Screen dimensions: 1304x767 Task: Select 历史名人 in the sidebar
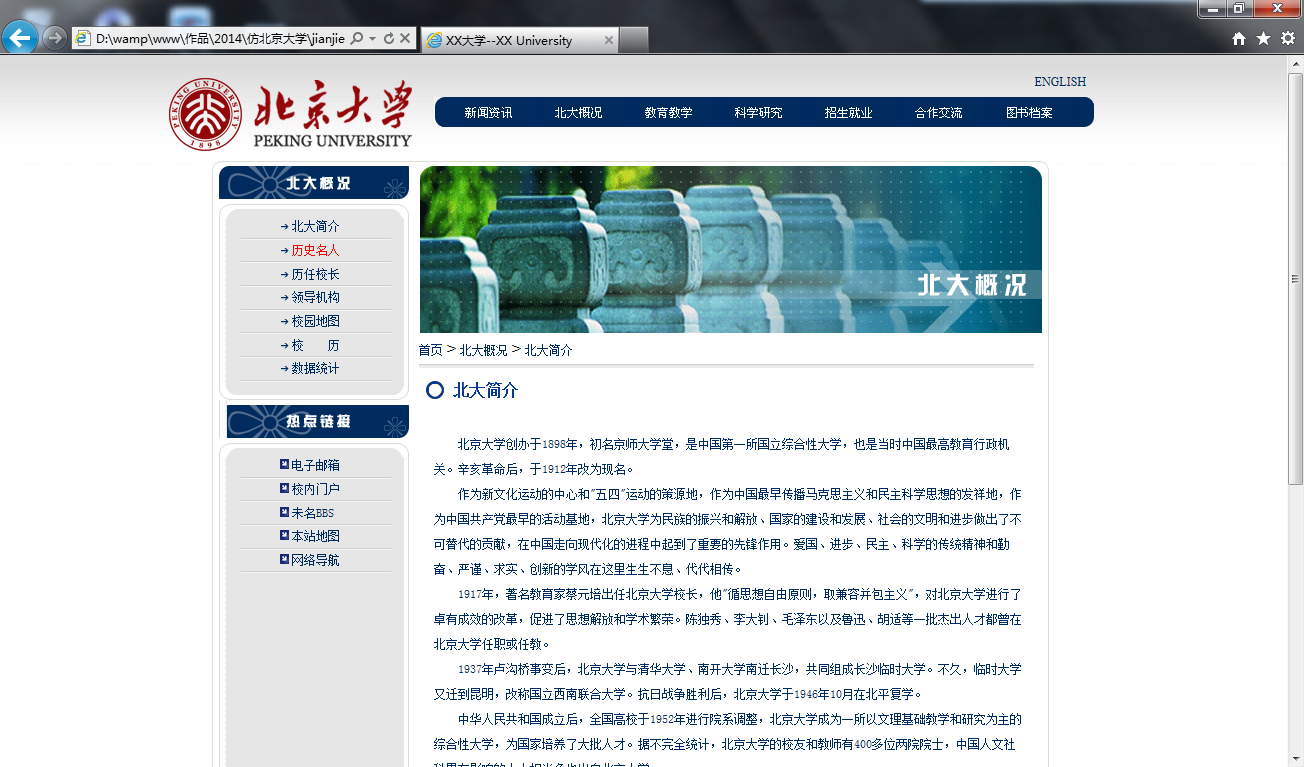coord(315,251)
